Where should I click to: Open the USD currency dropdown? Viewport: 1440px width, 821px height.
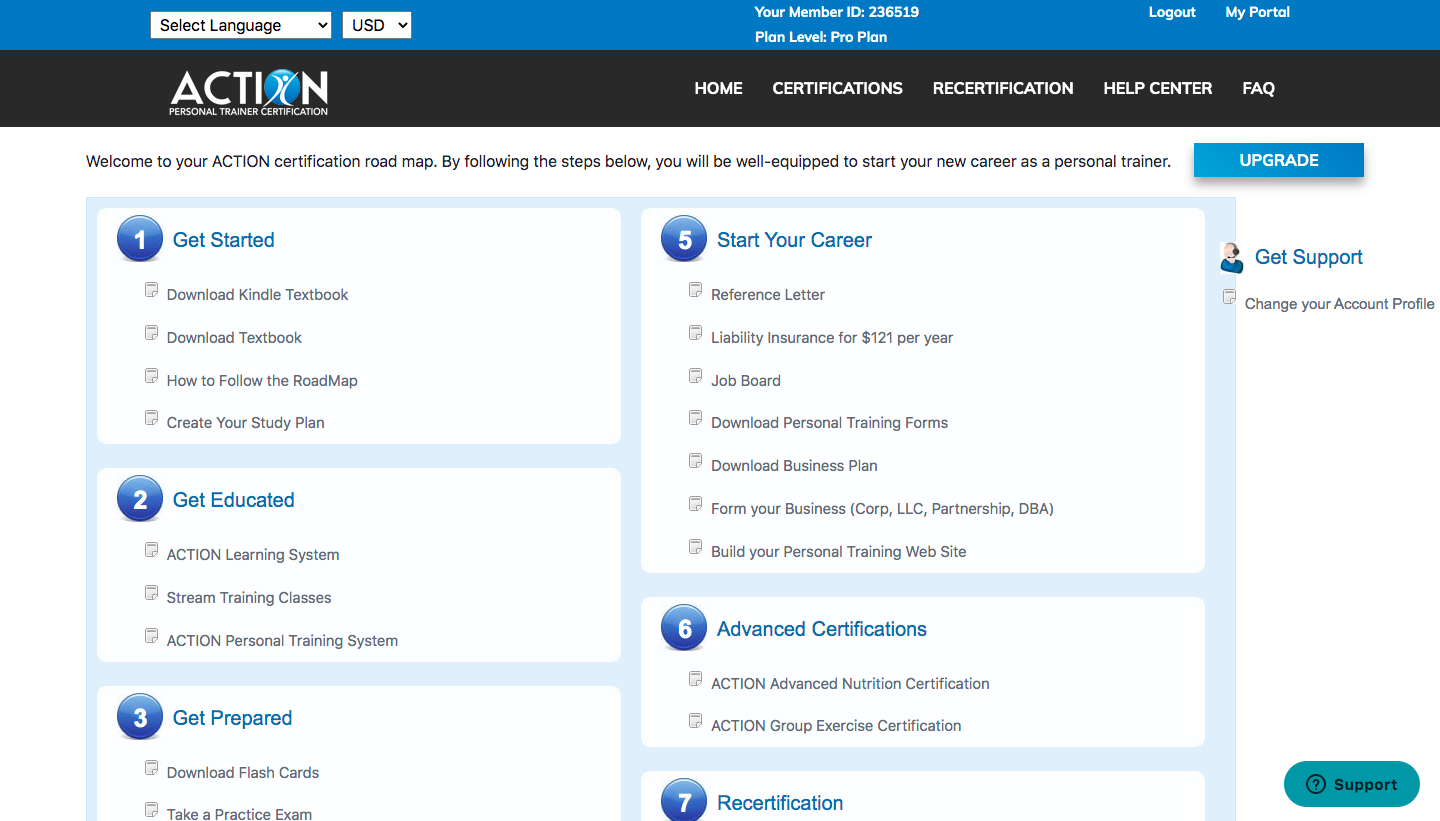point(377,25)
